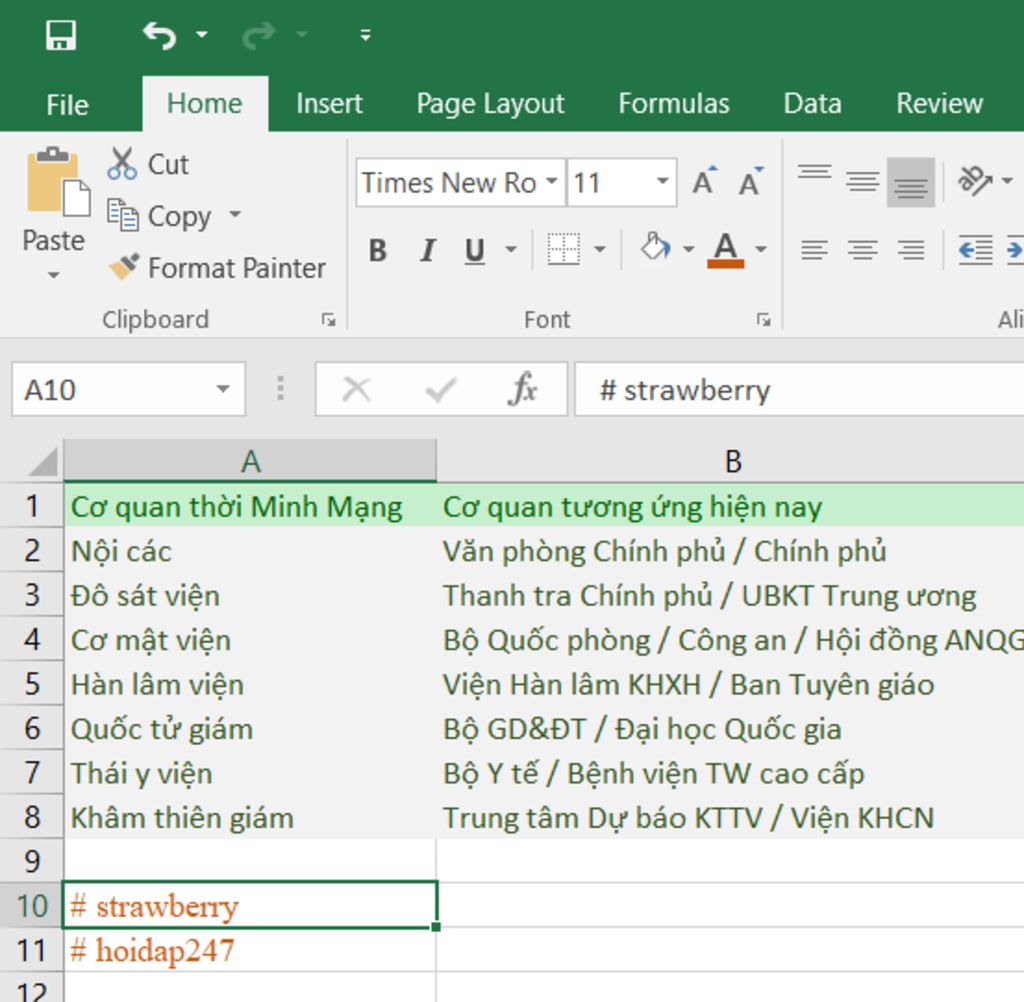This screenshot has height=1002, width=1024.
Task: Click the Cut scissors icon
Action: tap(122, 163)
